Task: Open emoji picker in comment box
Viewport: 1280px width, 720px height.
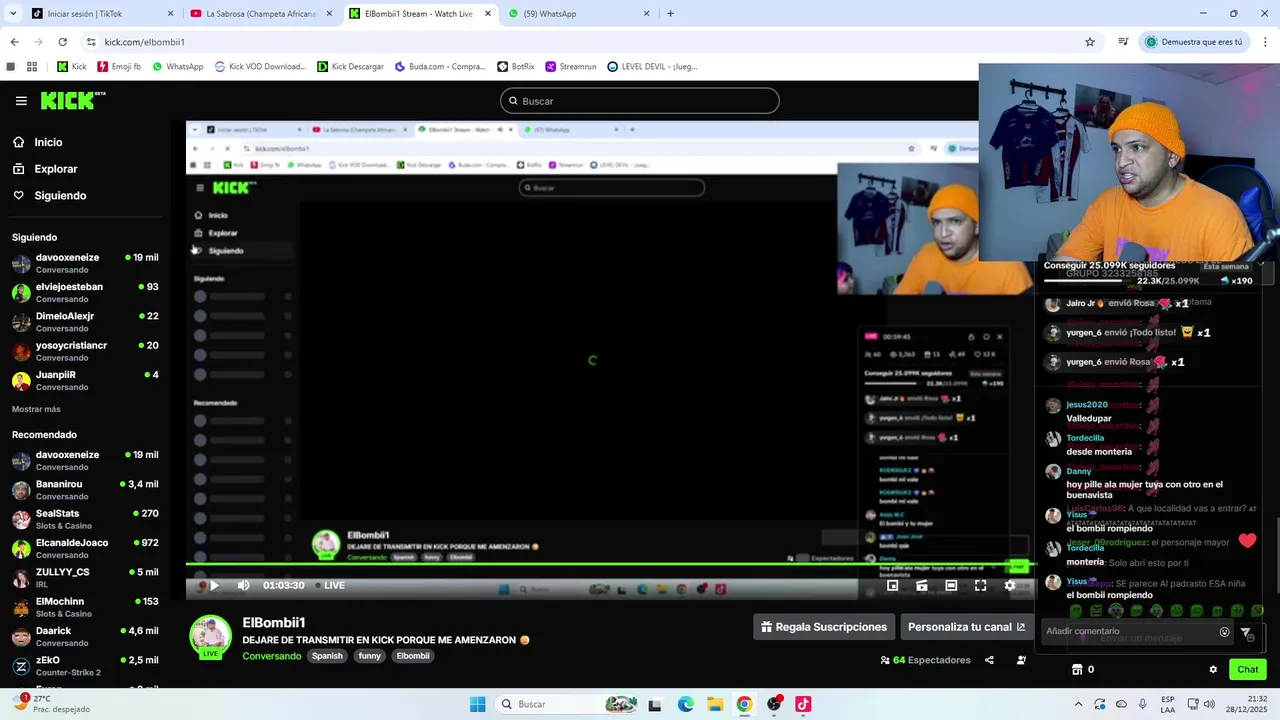Action: [x=1224, y=632]
